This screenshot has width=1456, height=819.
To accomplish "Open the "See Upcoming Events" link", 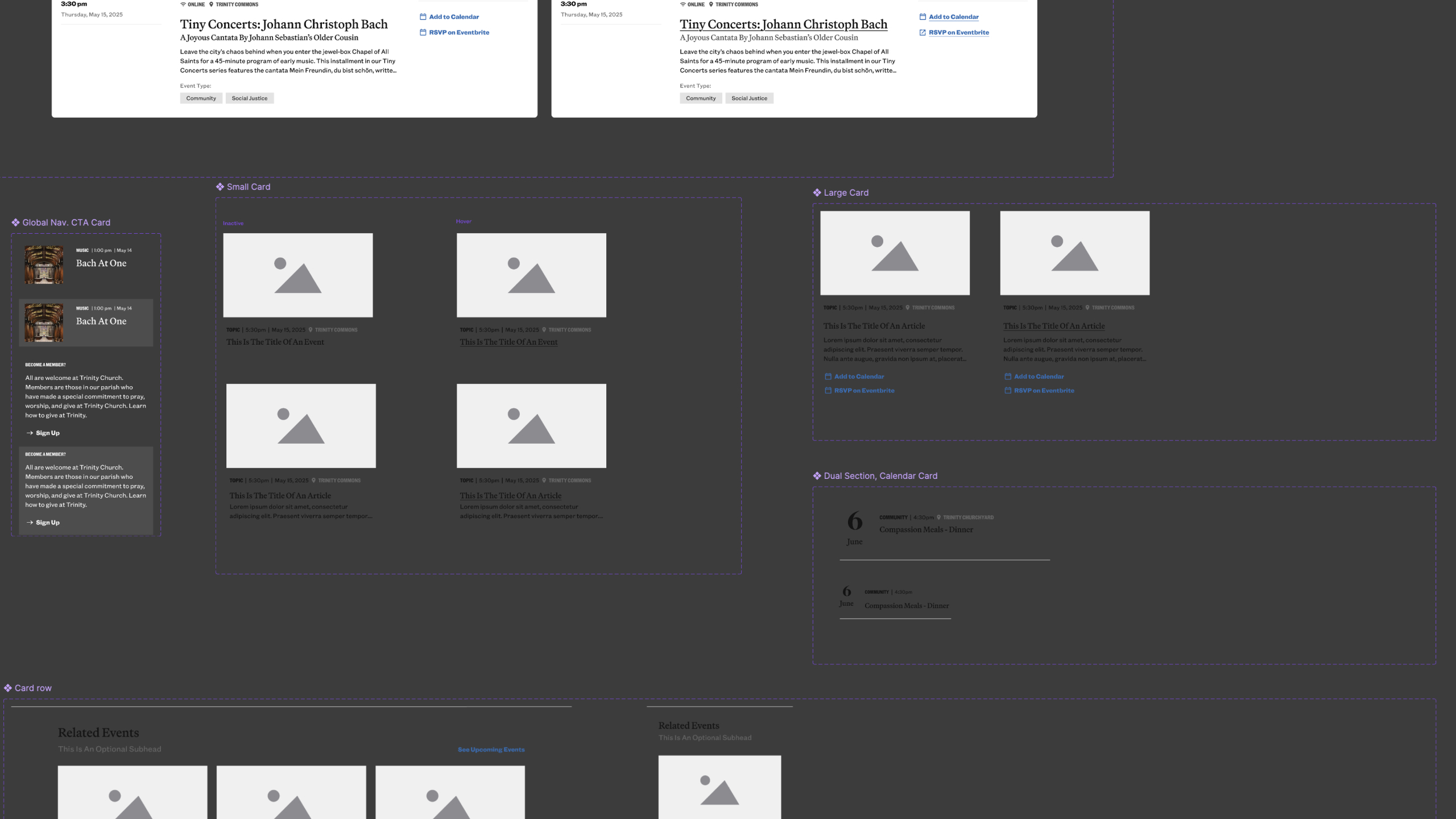I will coord(491,750).
